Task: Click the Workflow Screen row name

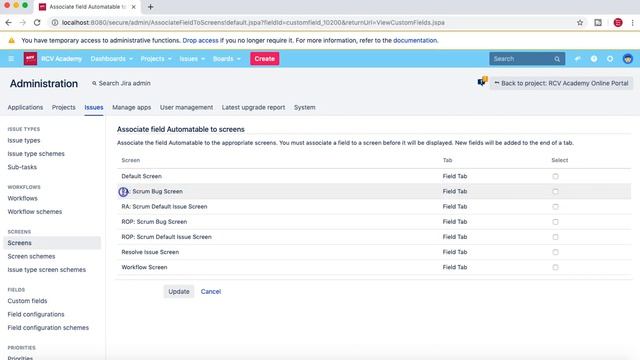Action: [144, 267]
